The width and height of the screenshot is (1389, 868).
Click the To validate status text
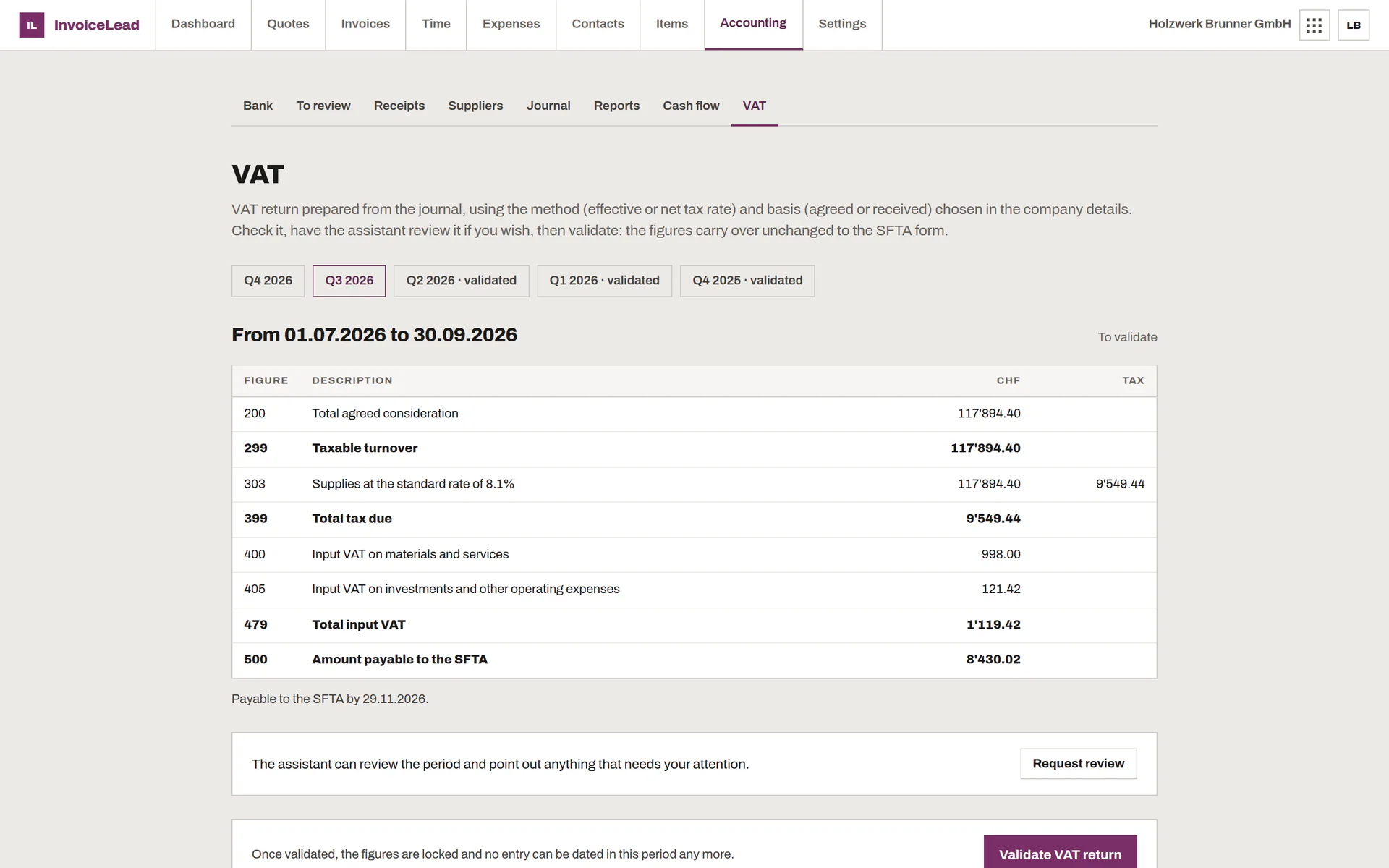1127,337
